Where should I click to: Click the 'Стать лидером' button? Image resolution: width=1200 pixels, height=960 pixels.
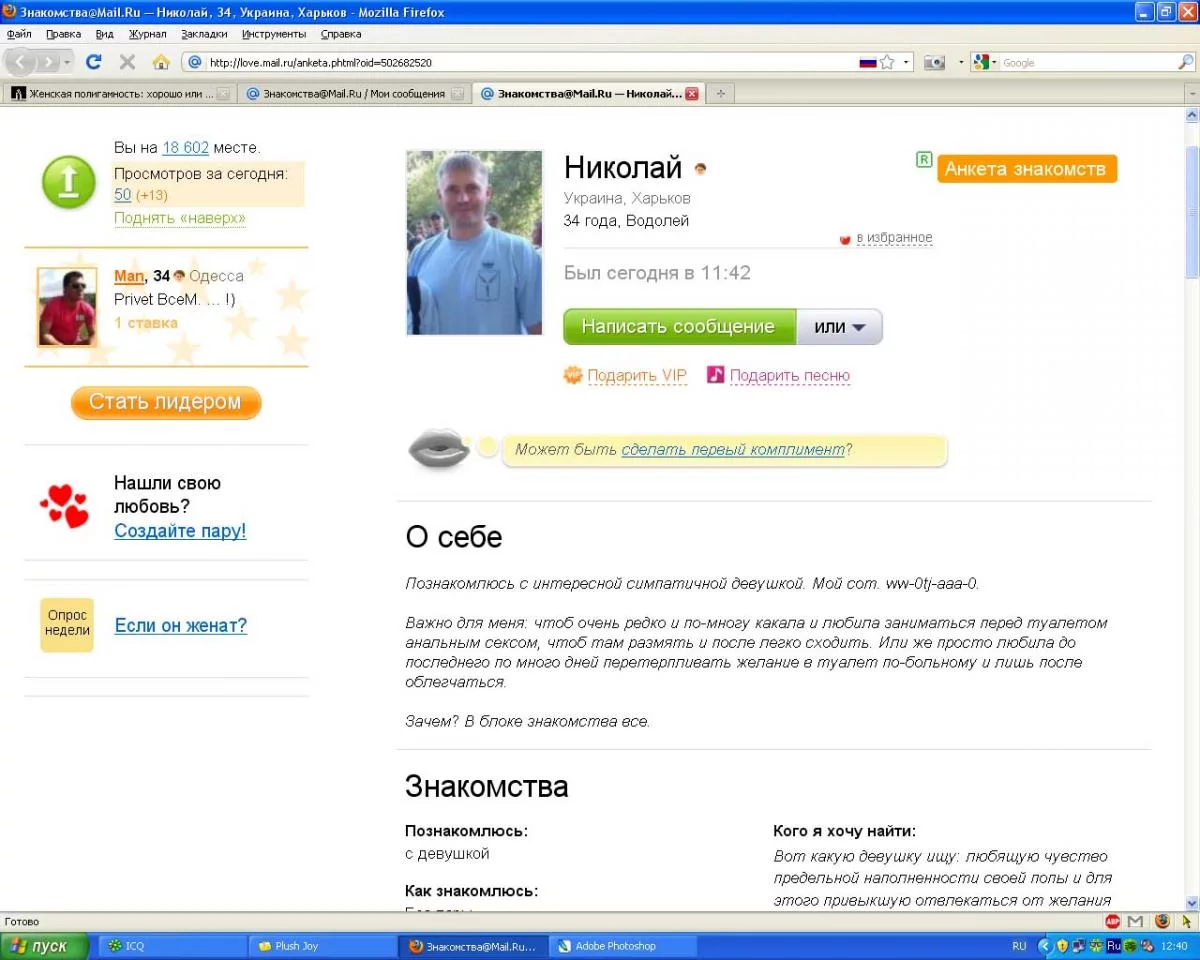pos(165,402)
